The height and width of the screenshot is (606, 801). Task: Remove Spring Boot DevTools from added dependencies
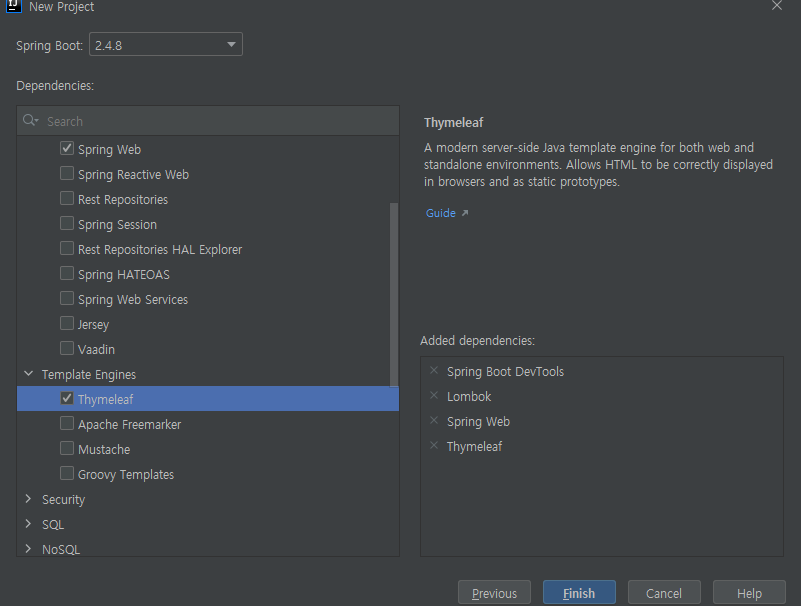point(434,370)
